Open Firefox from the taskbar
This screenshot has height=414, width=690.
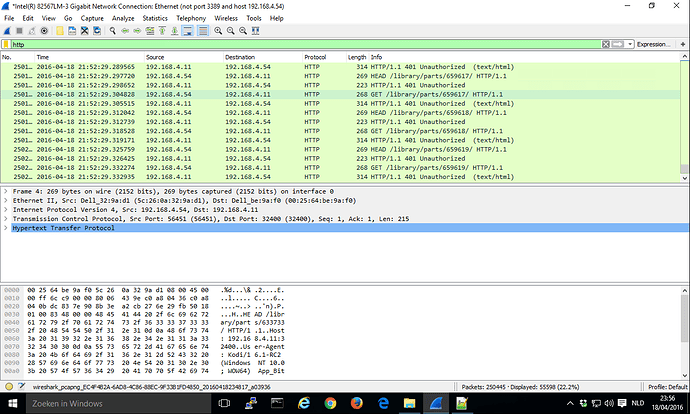click(x=356, y=403)
